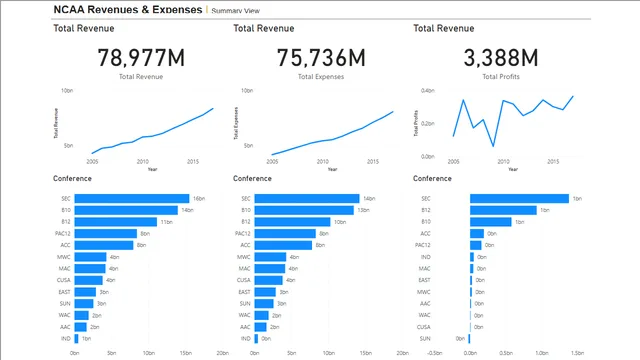Click the IND bar labeled 1bn in revenue chart
Viewport: 640px width, 360px height.
pyautogui.click(x=76, y=338)
